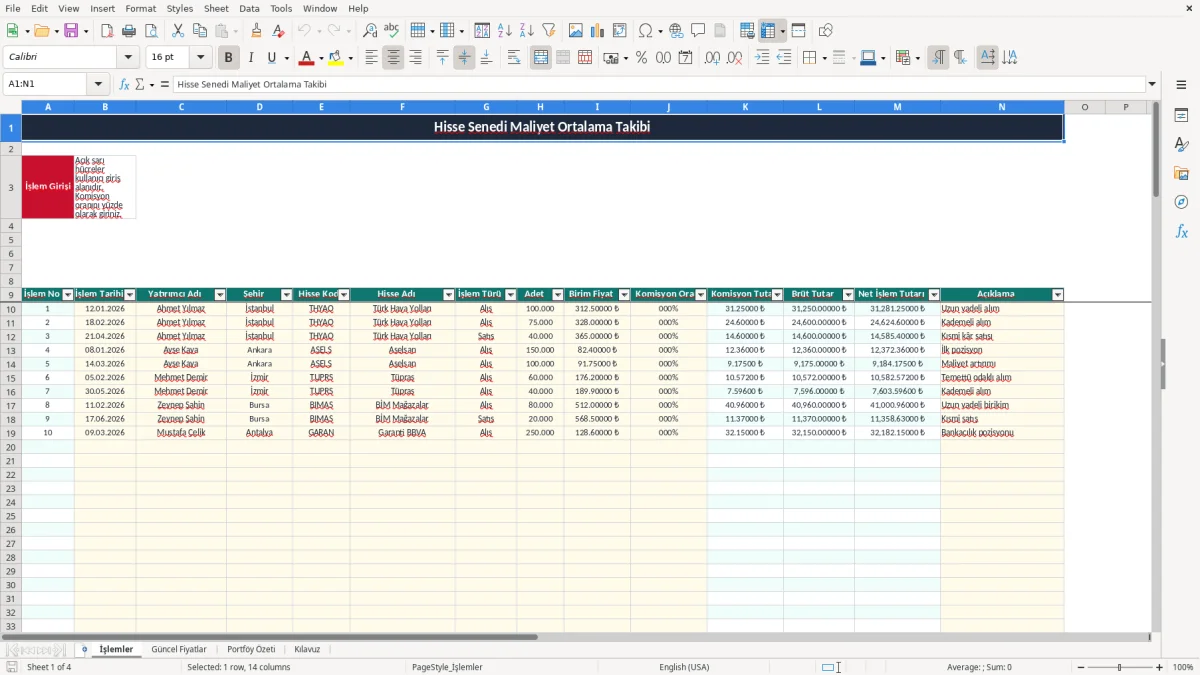Click in the formula input line
Viewport: 1200px width, 675px height.
658,84
